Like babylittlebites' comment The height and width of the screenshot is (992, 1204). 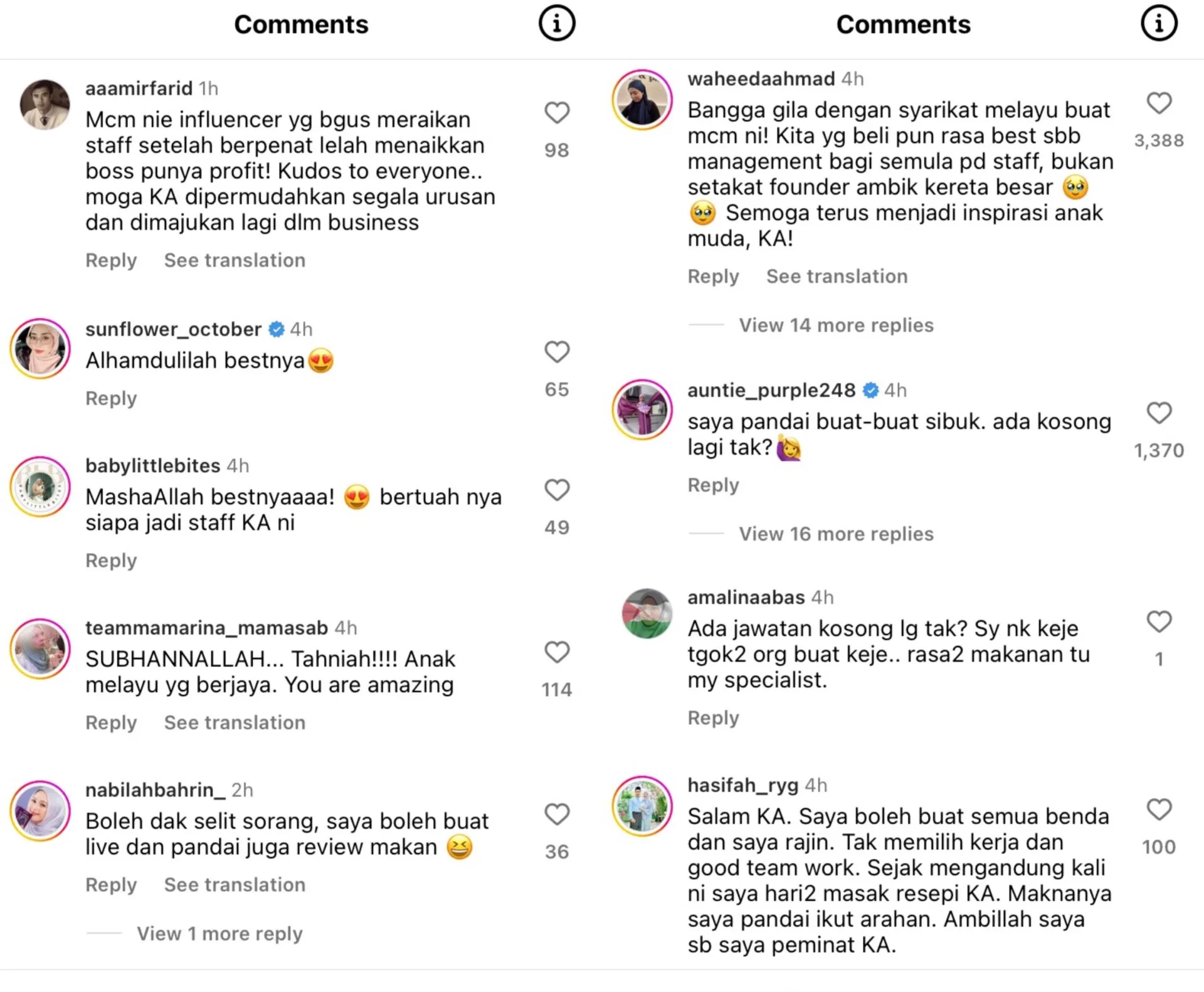(556, 490)
